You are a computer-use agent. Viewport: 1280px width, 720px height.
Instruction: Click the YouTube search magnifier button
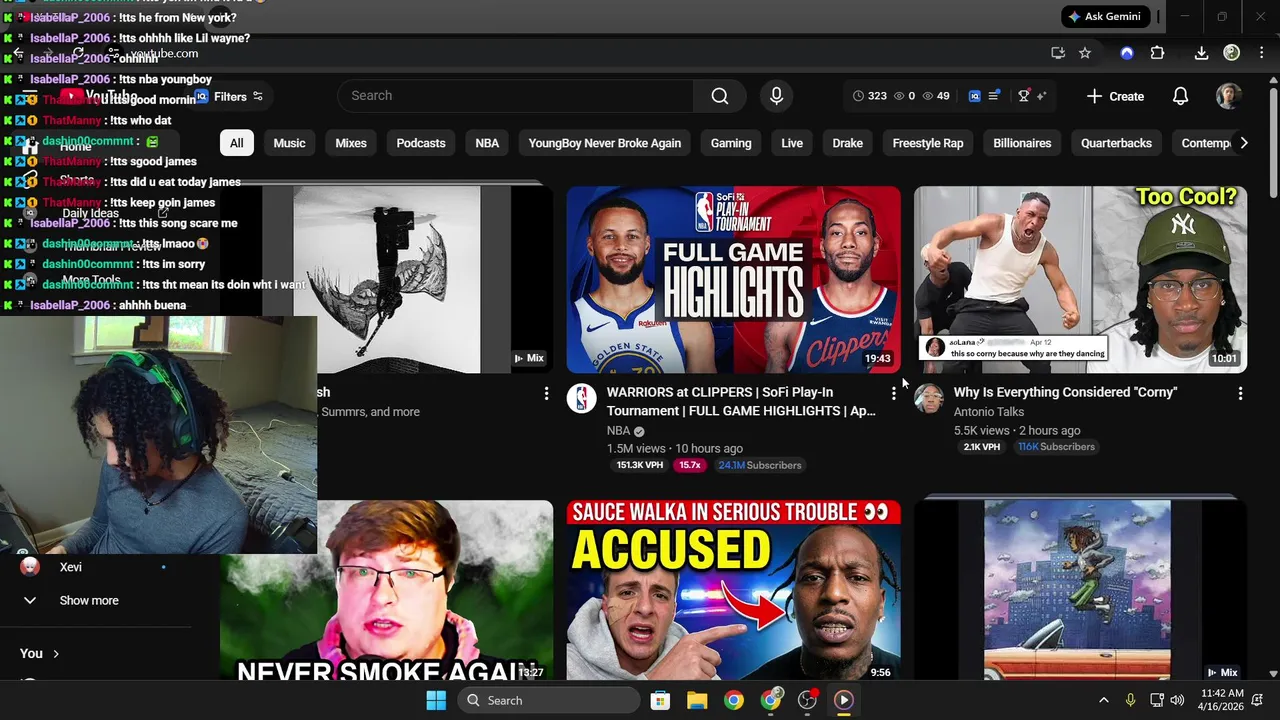pos(720,96)
